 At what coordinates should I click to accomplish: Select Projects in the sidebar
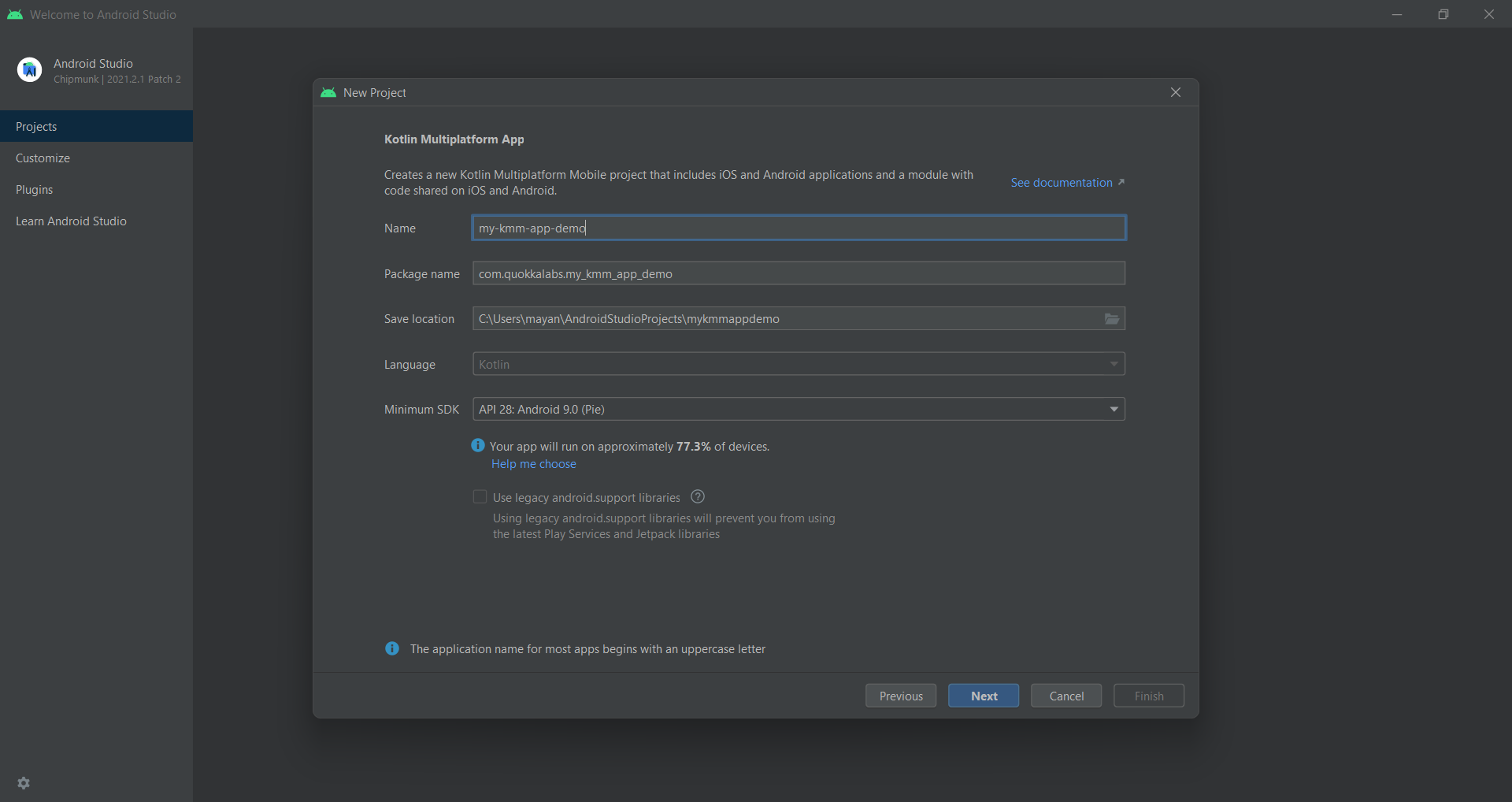point(96,126)
